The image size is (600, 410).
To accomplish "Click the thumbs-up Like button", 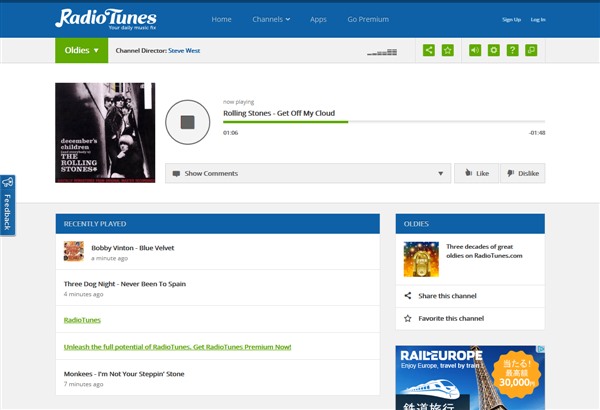I will point(476,173).
